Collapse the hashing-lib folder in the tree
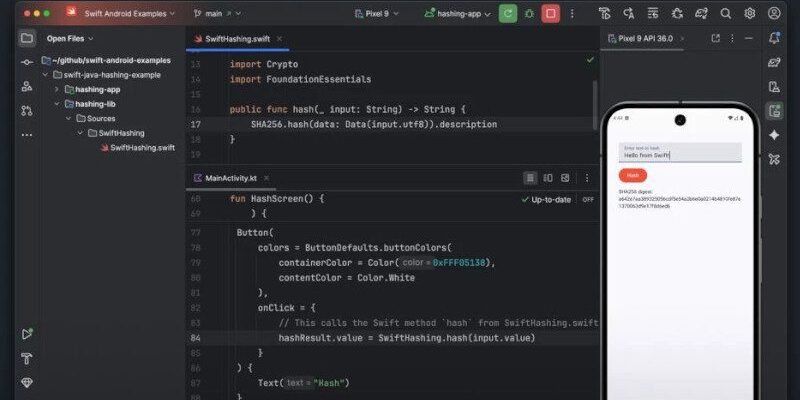Screen dimensions: 800x400 coord(55,103)
